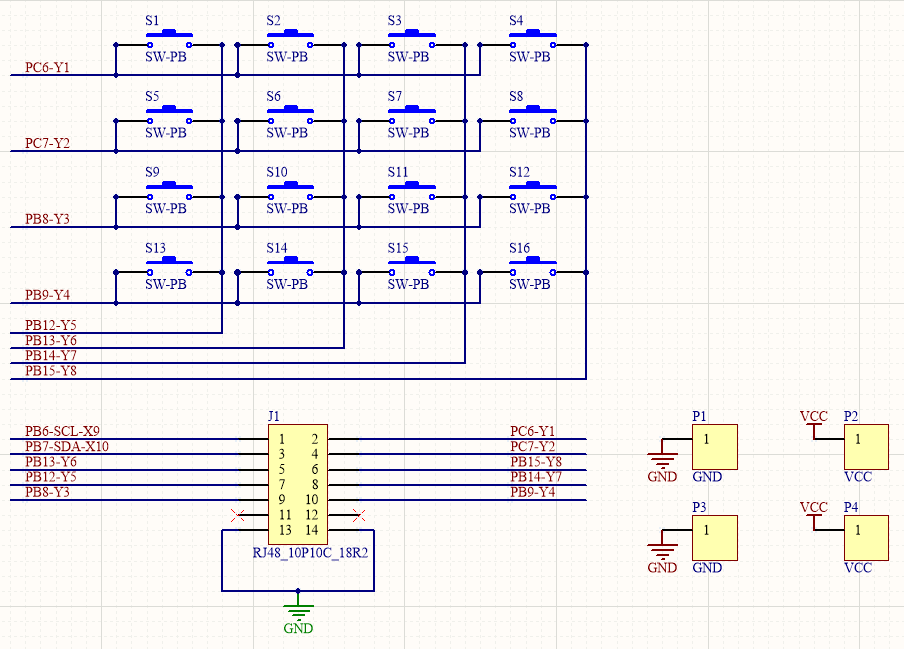Select PC6-Y1 net label on S1 row

click(x=47, y=67)
